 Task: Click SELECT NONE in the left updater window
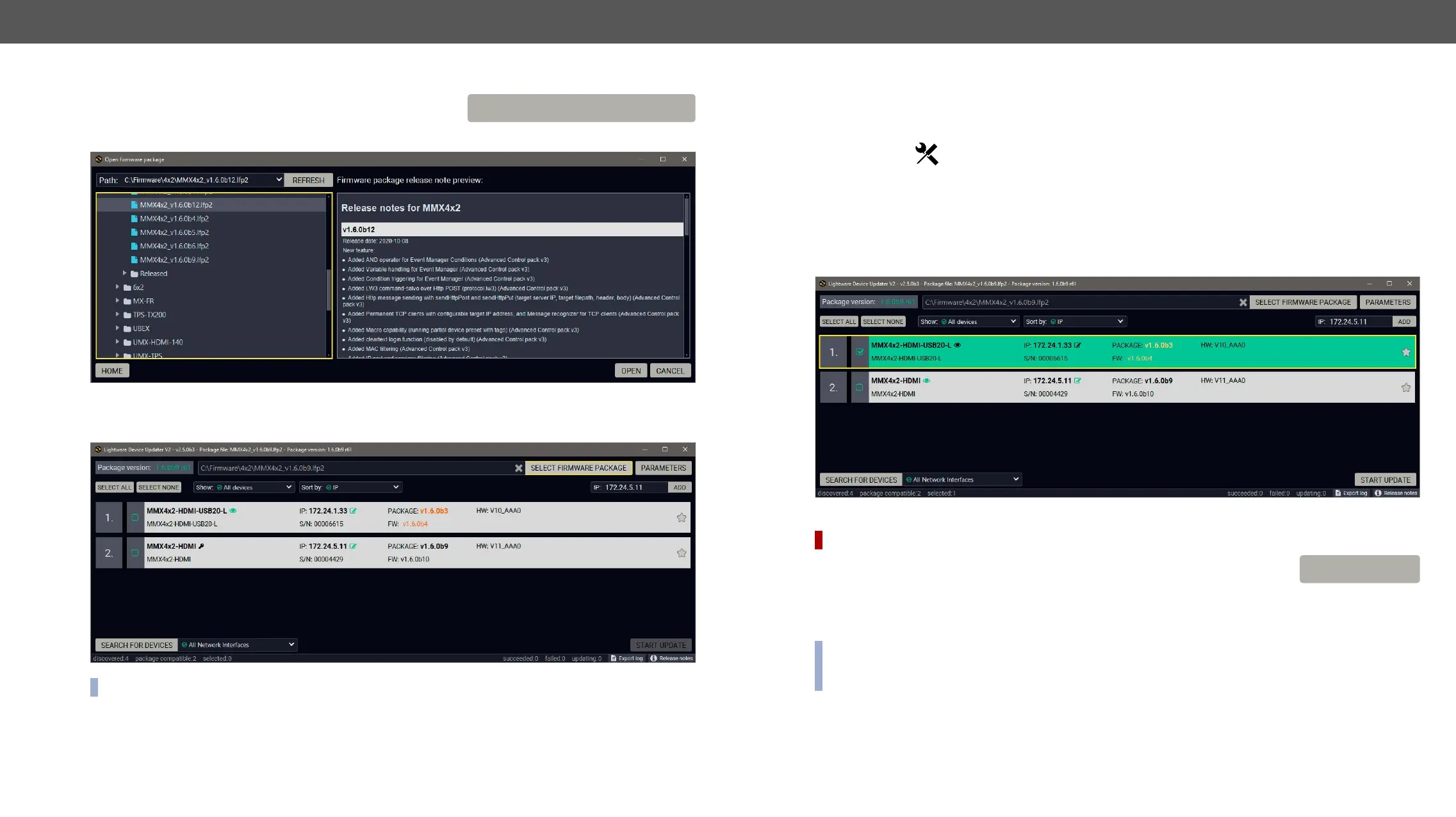(x=159, y=487)
